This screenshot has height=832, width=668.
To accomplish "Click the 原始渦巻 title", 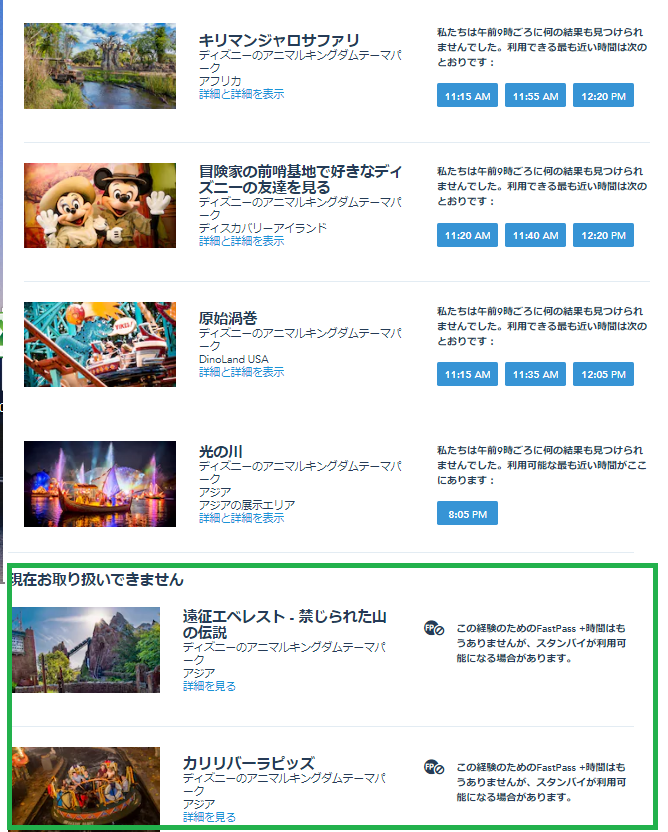I will 228,318.
